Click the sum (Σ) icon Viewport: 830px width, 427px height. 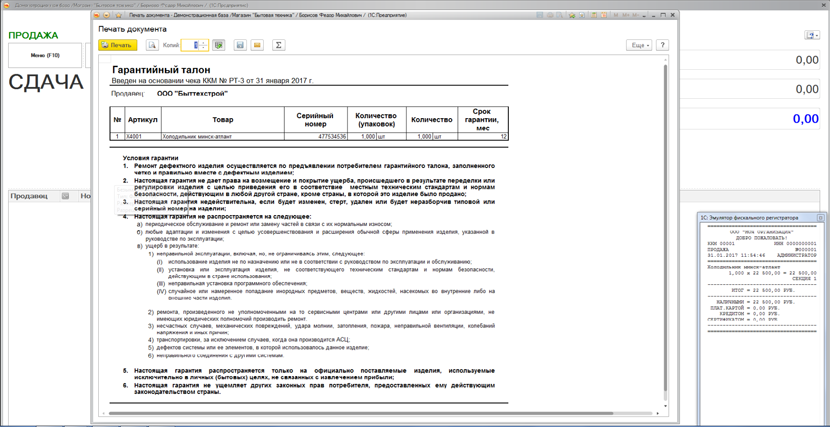(278, 45)
